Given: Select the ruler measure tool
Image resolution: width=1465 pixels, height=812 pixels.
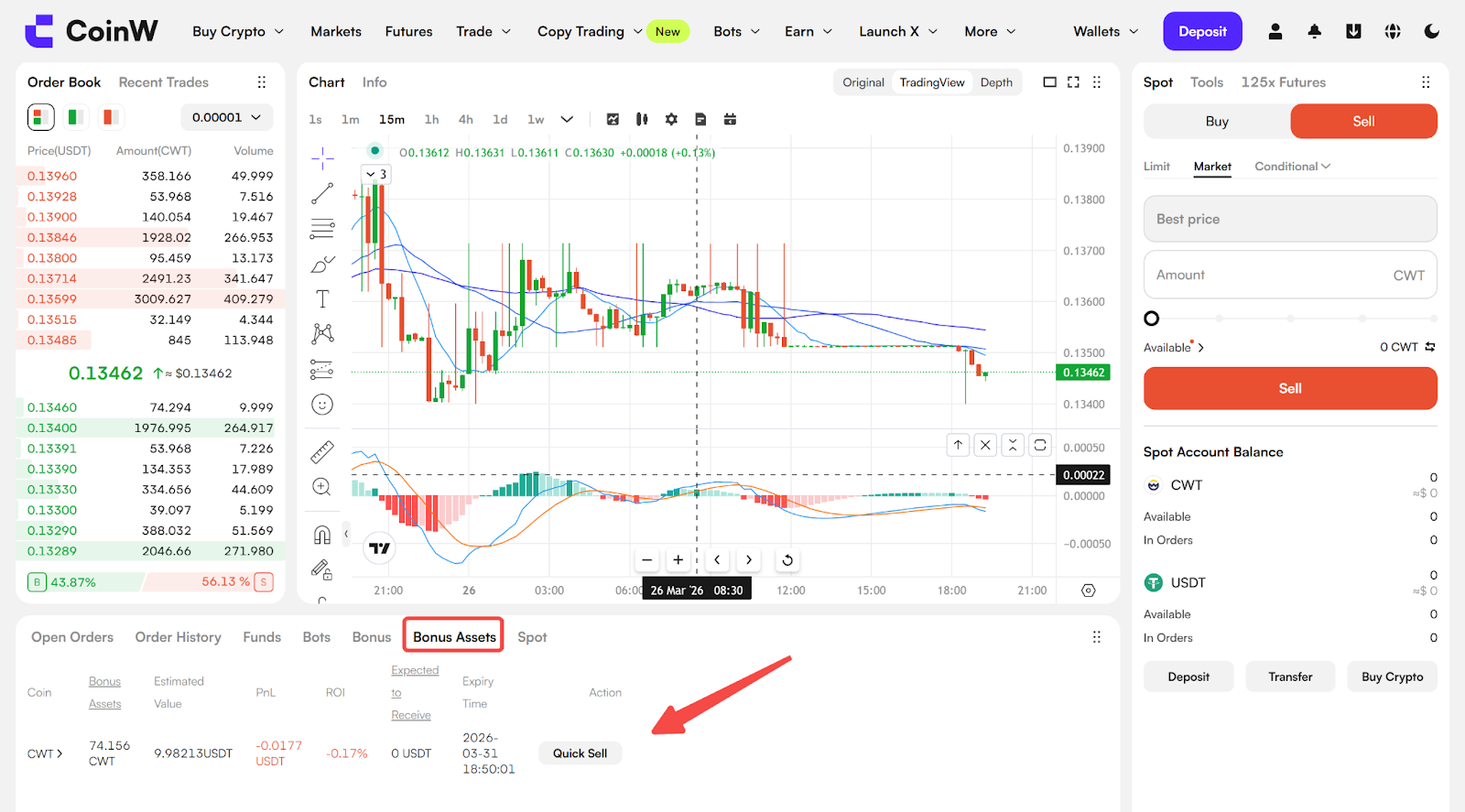Looking at the screenshot, I should [x=322, y=452].
